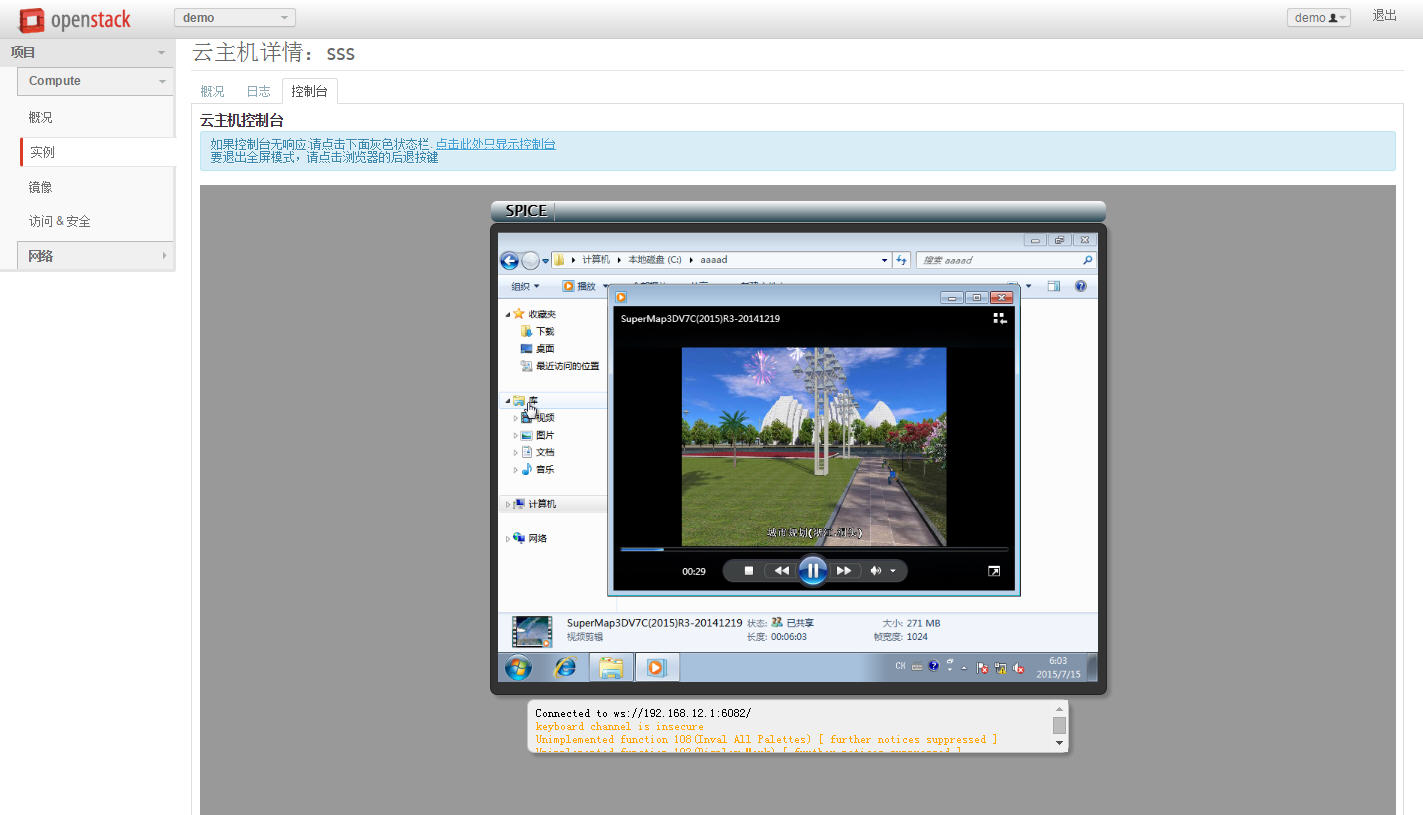The height and width of the screenshot is (815, 1423).
Task: Rewind the video
Action: point(781,571)
